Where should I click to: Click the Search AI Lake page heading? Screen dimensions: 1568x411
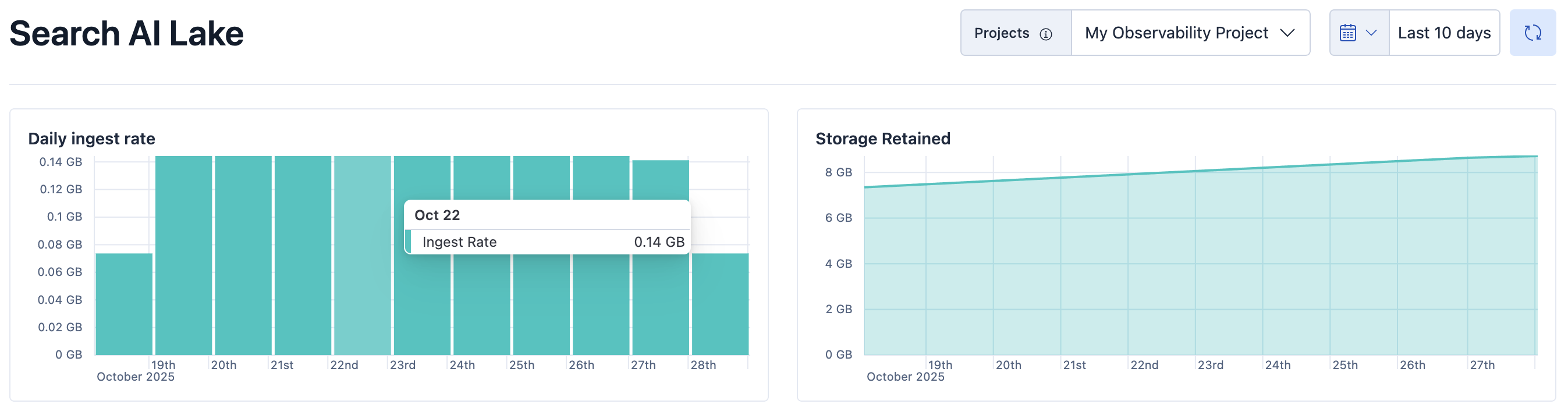pos(127,34)
